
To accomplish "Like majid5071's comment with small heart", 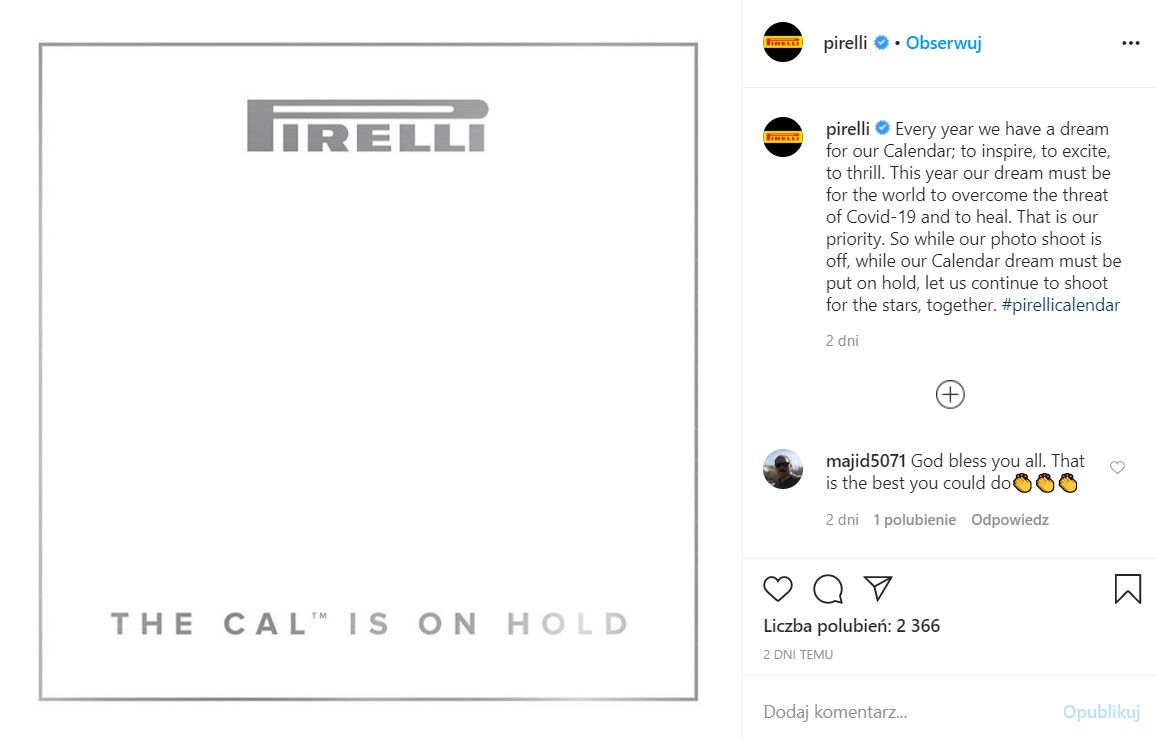I will [1118, 467].
